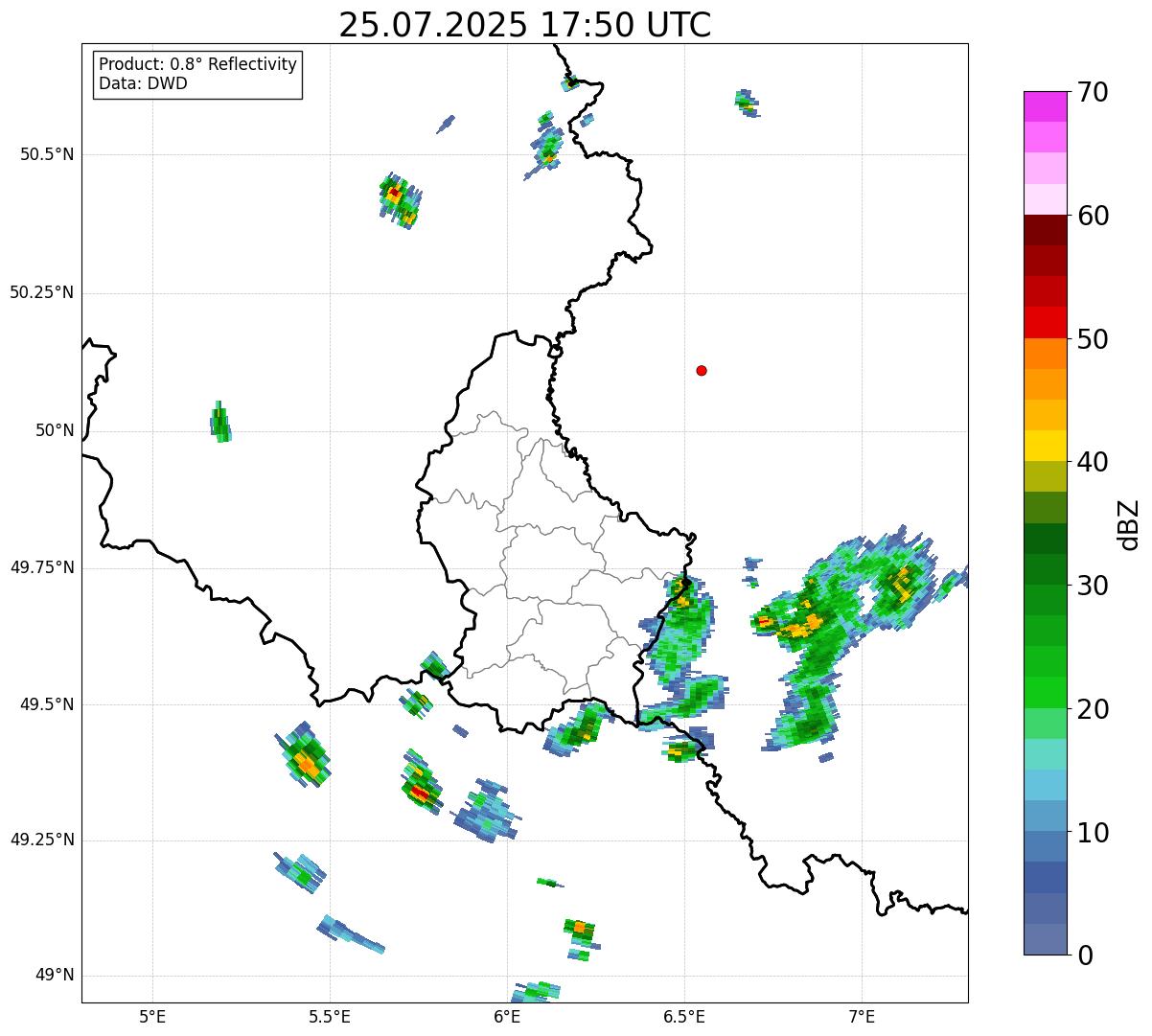Click the bright yellow colorbar segment above 40
Image resolution: width=1152 pixels, height=1036 pixels.
1045,446
